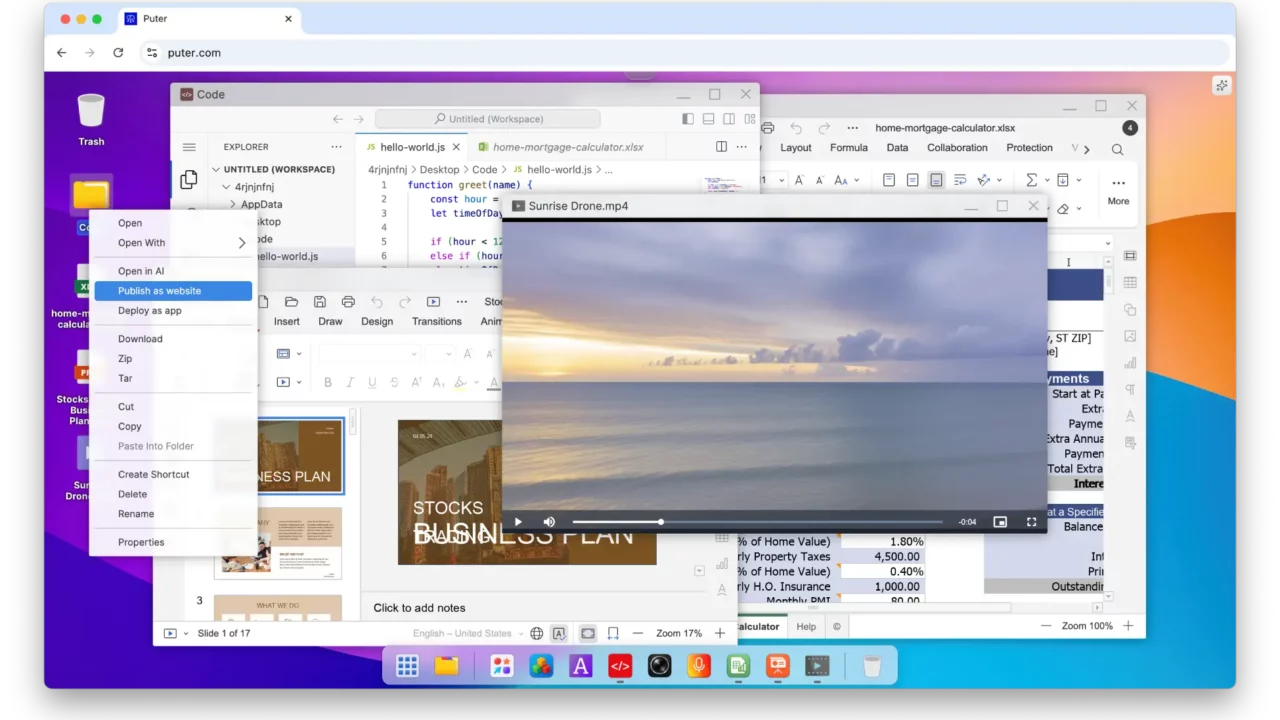1280x720 pixels.
Task: Expand the Open With submenu arrow
Action: [241, 243]
